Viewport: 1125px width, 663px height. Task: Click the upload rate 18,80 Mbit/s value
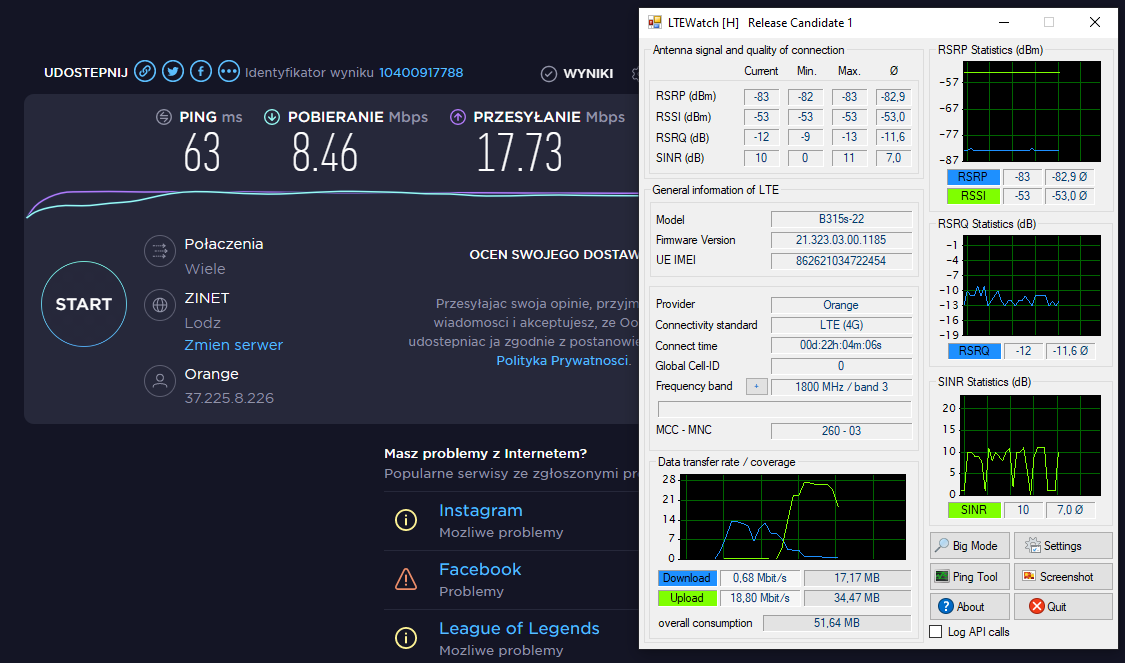point(760,598)
